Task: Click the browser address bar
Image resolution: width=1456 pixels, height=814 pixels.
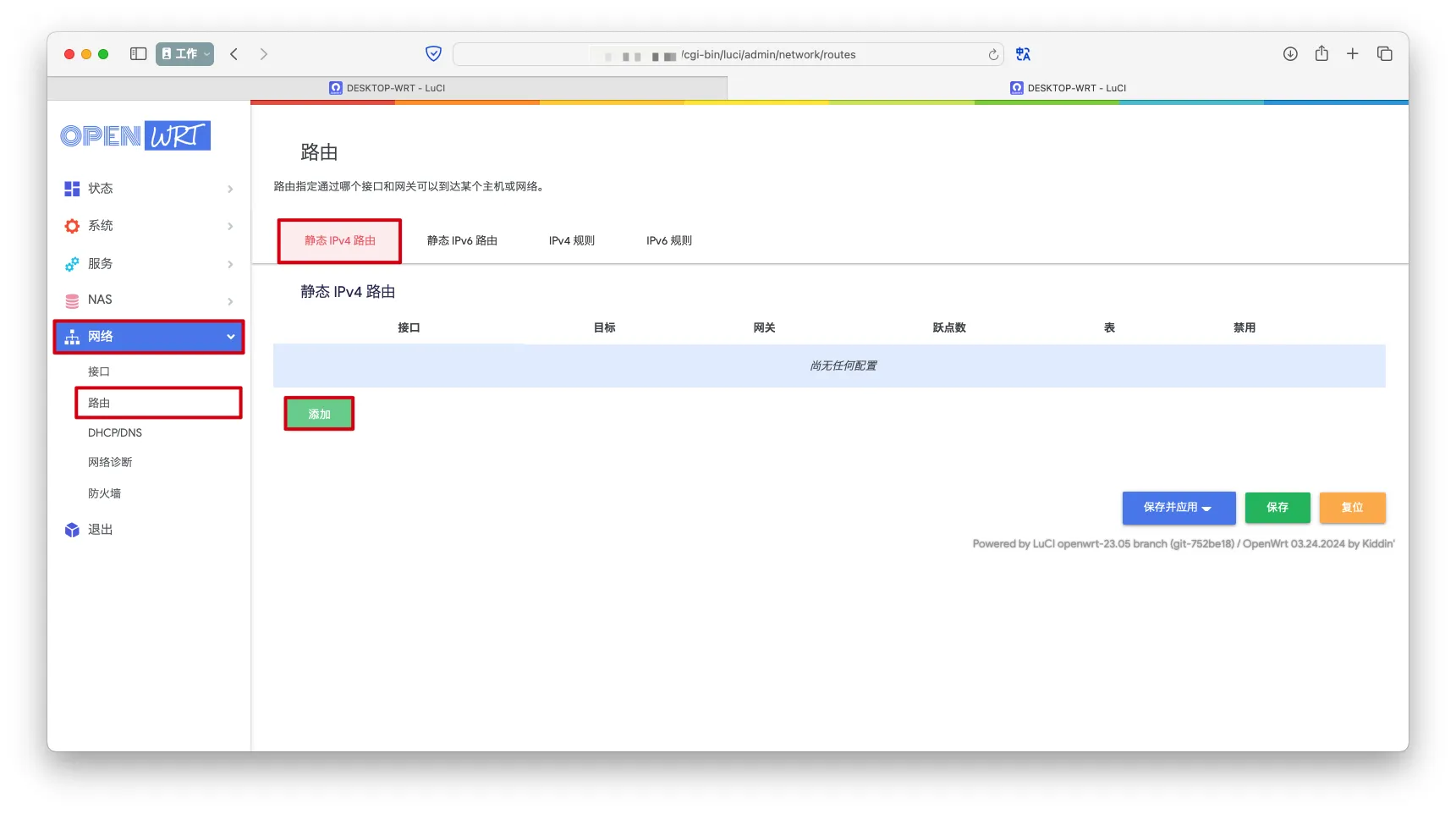Action: (728, 55)
